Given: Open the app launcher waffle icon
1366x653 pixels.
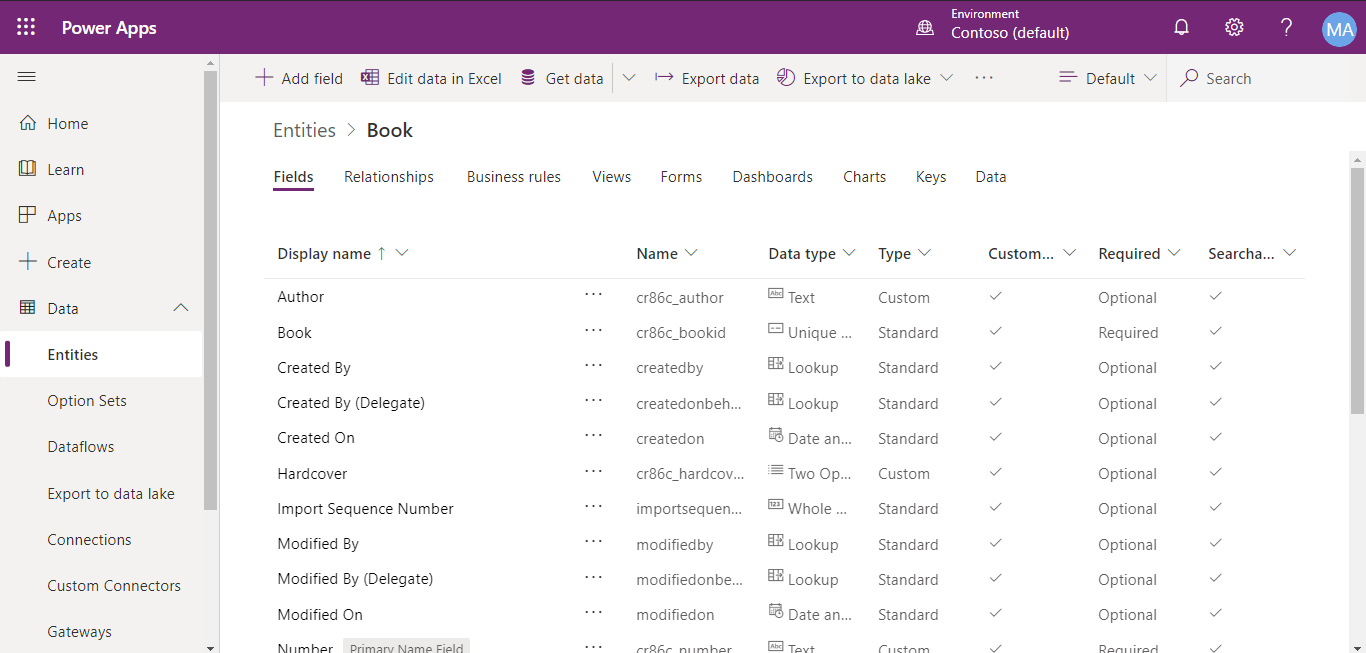Looking at the screenshot, I should (x=26, y=27).
